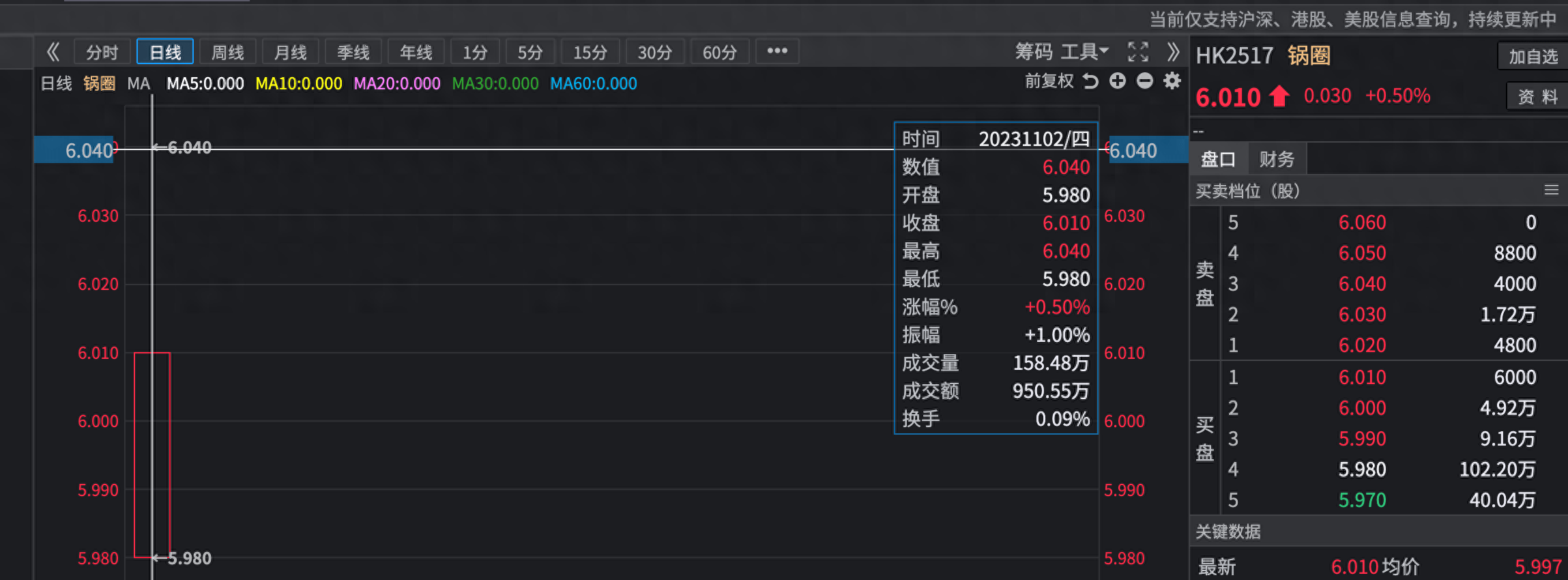
Task: Collapse right panel with double chevron
Action: [1172, 52]
